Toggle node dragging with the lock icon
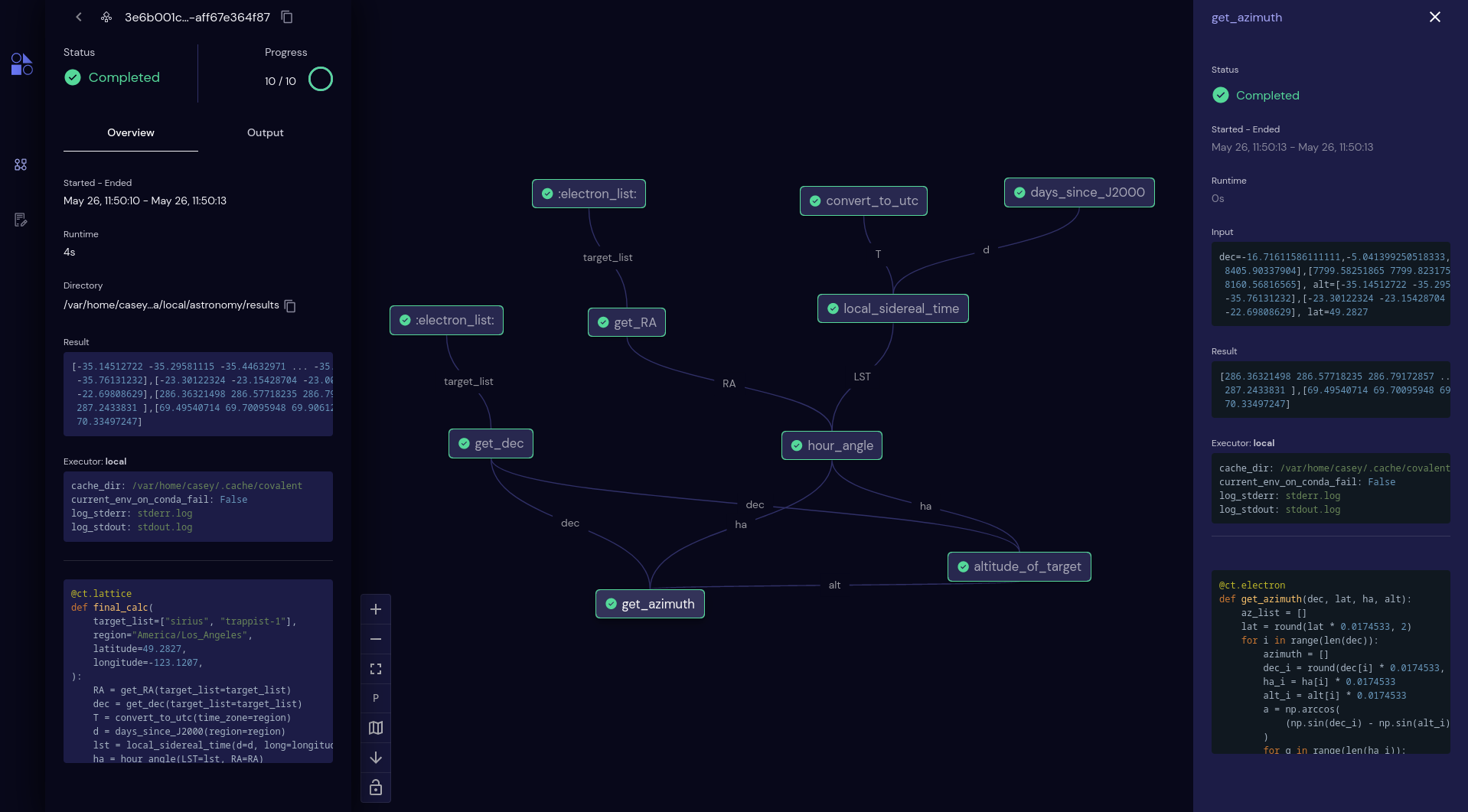The image size is (1468, 812). [375, 787]
